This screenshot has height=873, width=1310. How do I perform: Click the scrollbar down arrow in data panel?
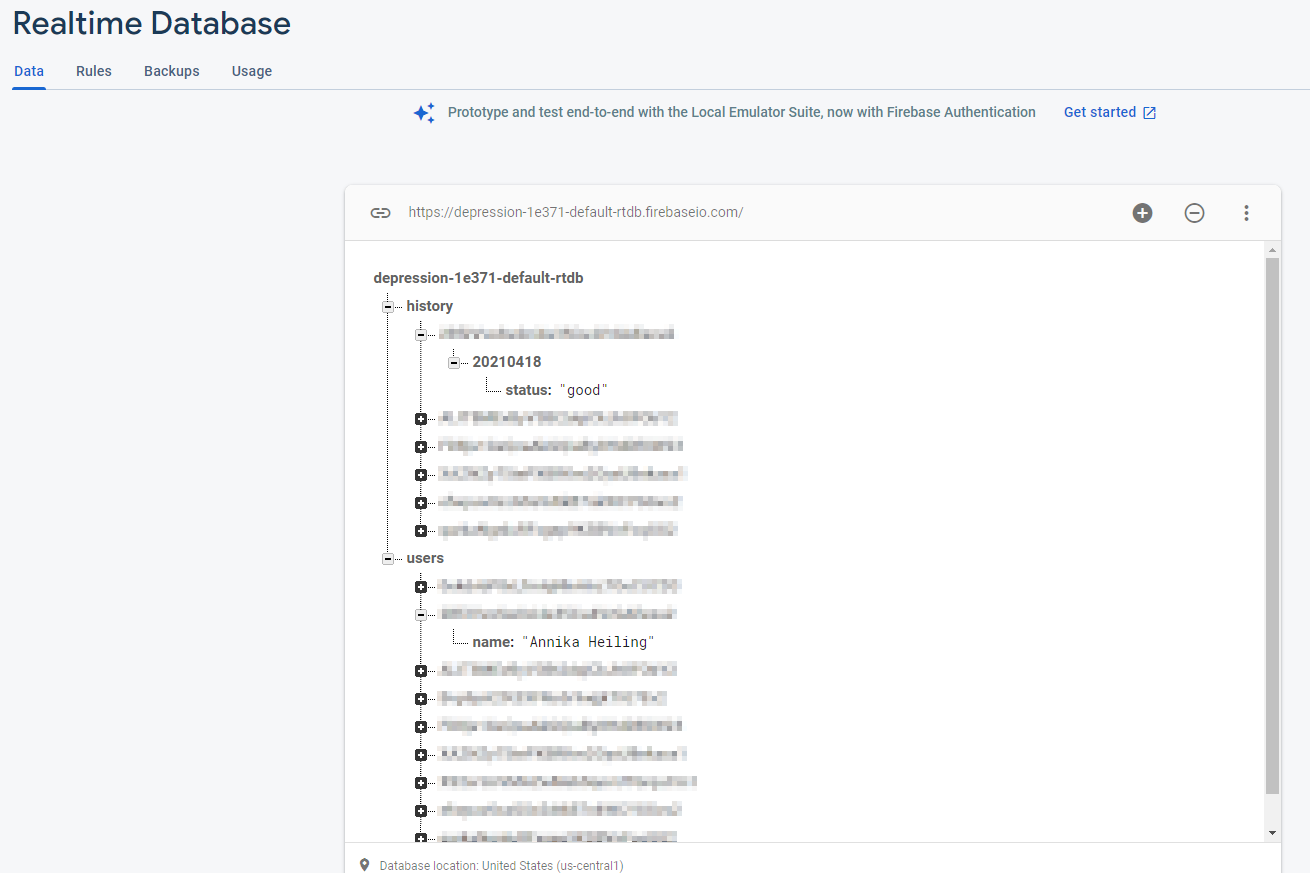[1272, 833]
